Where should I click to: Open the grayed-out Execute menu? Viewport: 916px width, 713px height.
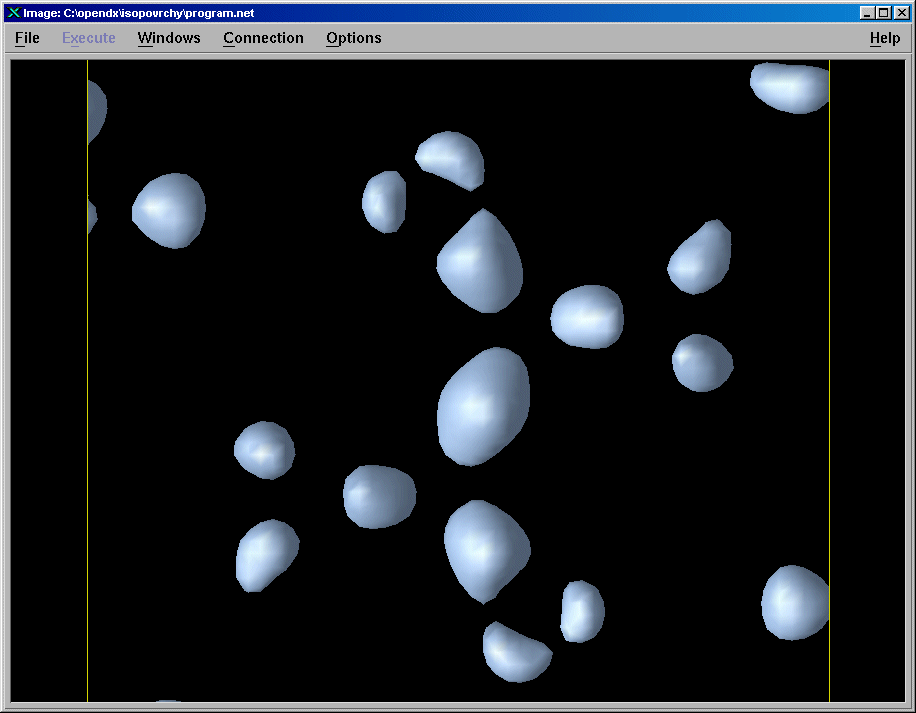click(88, 38)
